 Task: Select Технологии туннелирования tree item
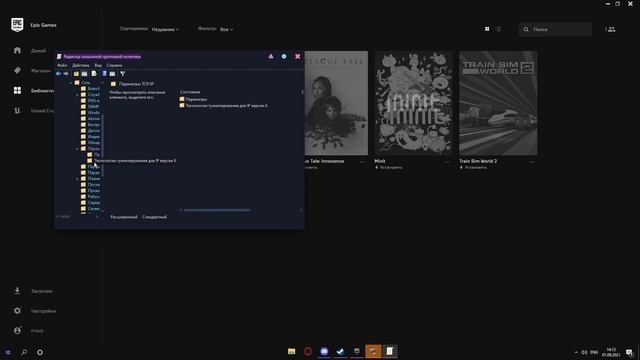click(131, 161)
